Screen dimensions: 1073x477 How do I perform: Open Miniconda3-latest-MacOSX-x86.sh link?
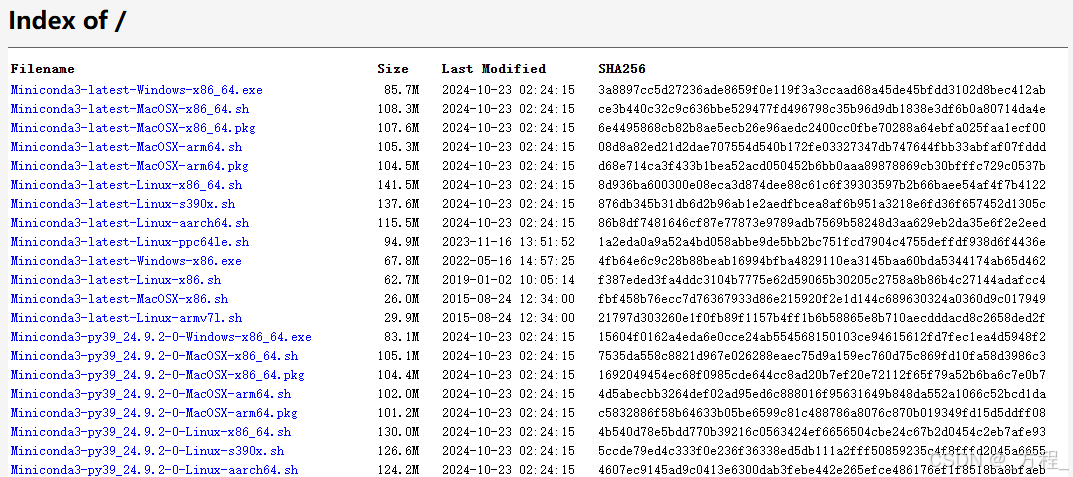(x=119, y=299)
